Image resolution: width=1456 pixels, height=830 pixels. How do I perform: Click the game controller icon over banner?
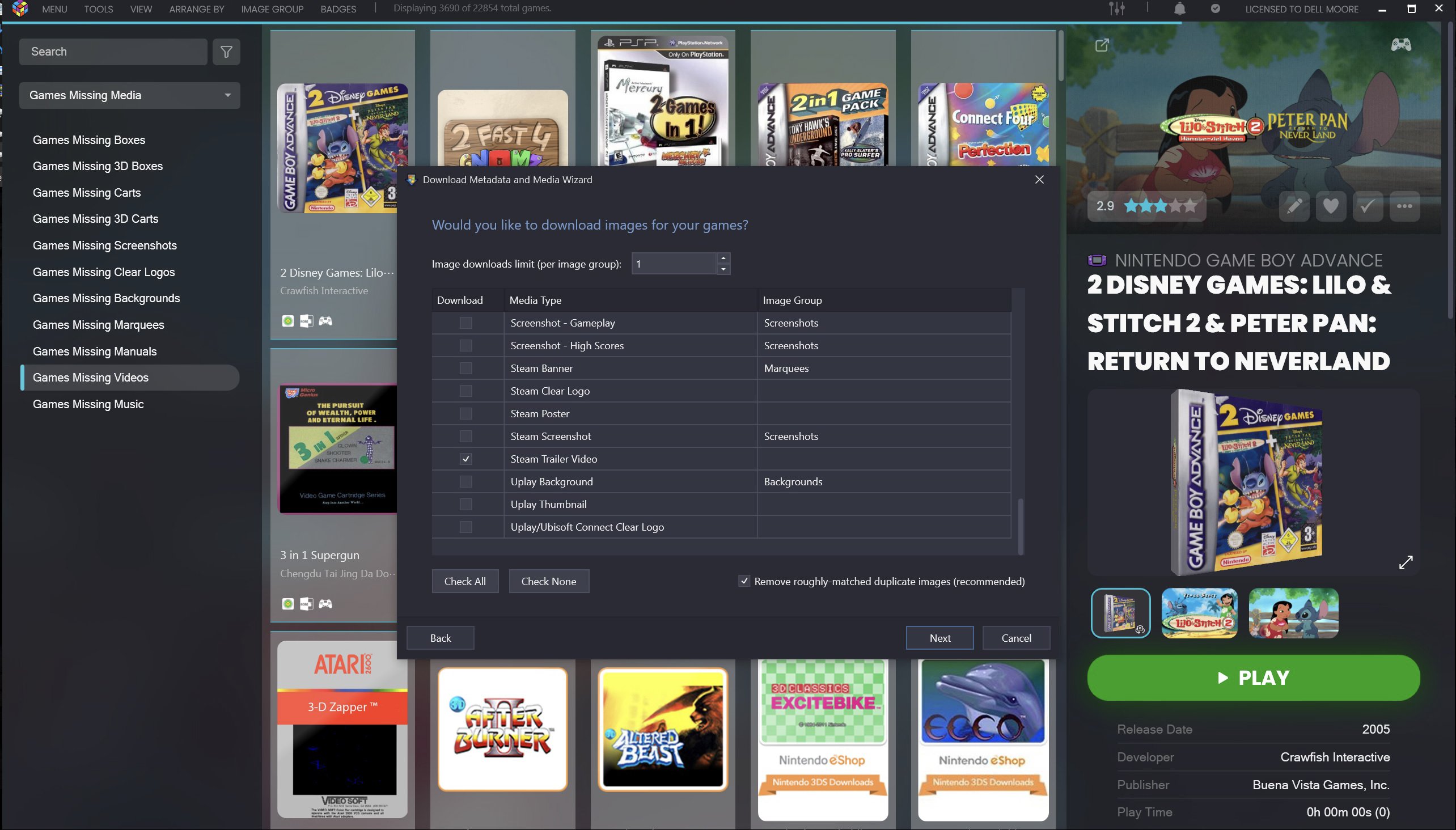[x=1400, y=44]
